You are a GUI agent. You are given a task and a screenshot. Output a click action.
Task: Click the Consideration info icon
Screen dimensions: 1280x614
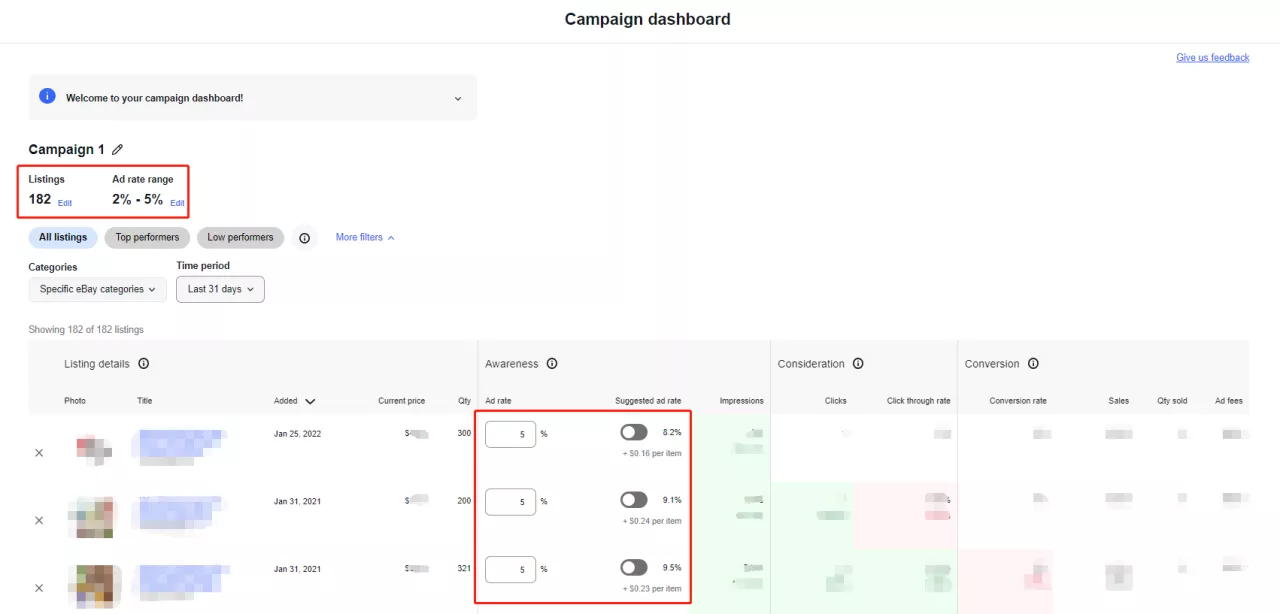coord(858,364)
